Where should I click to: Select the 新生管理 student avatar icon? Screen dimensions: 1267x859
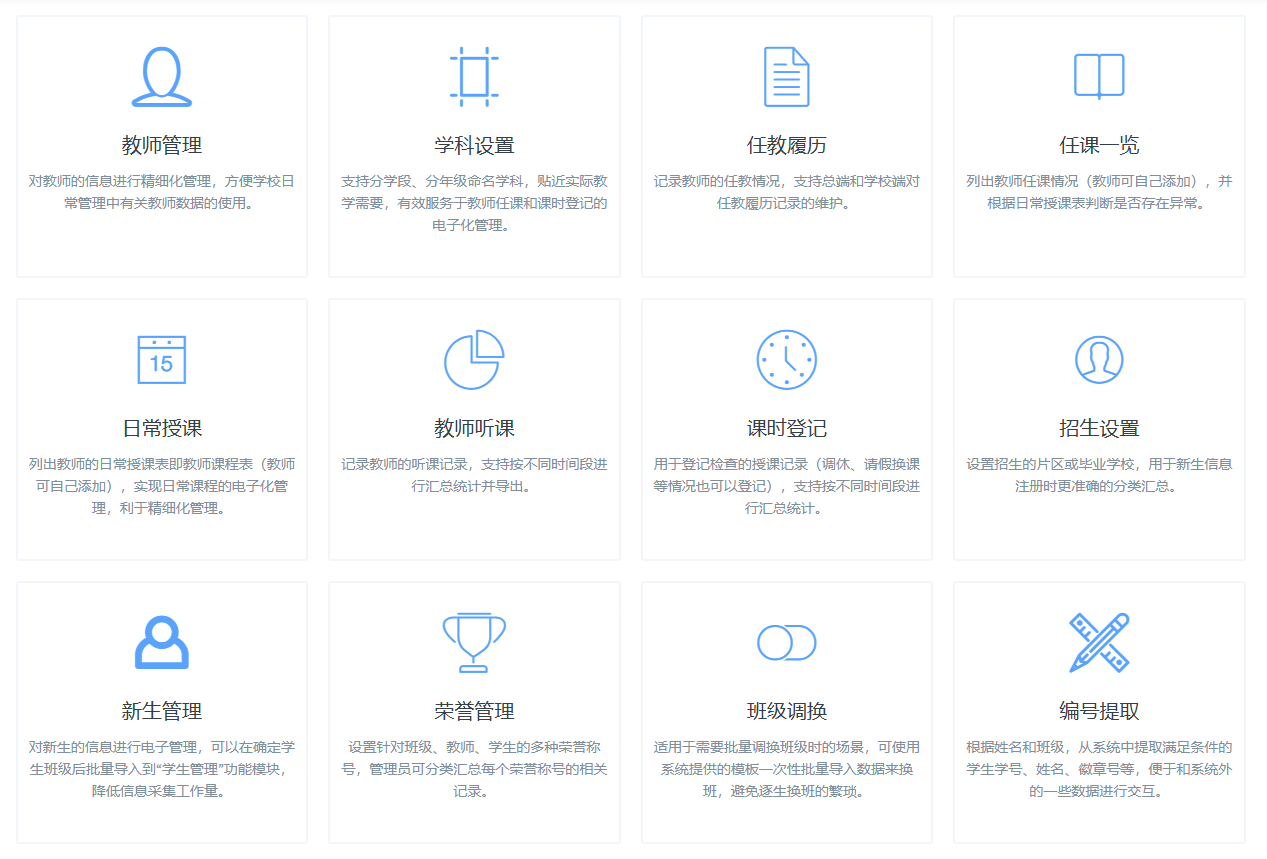coord(161,642)
